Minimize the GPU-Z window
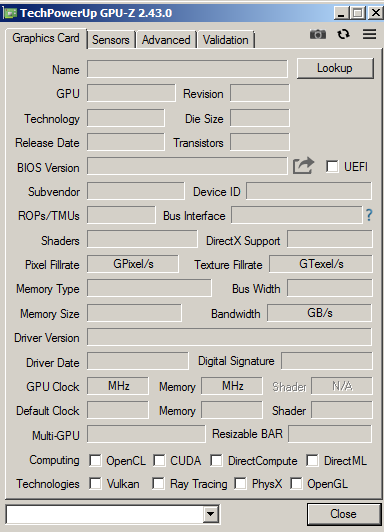The width and height of the screenshot is (384, 532). point(341,13)
